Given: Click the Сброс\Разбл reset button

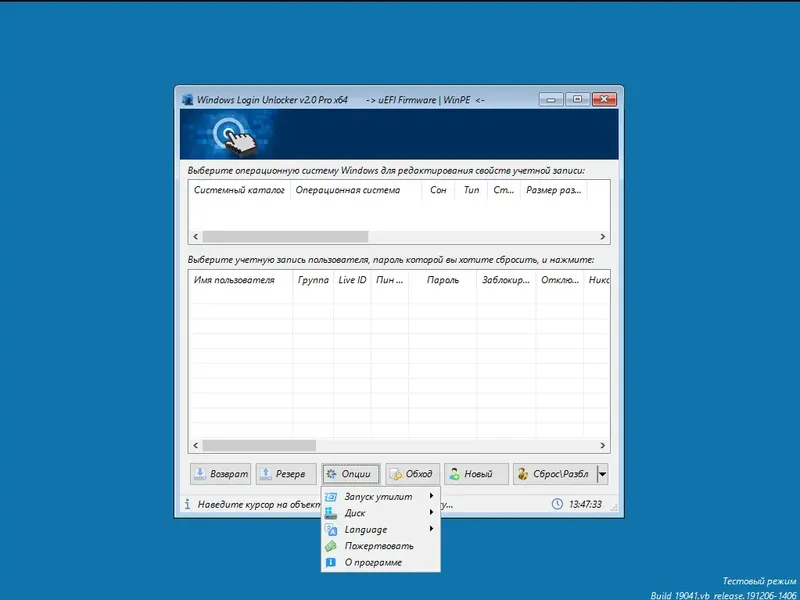Looking at the screenshot, I should point(555,474).
